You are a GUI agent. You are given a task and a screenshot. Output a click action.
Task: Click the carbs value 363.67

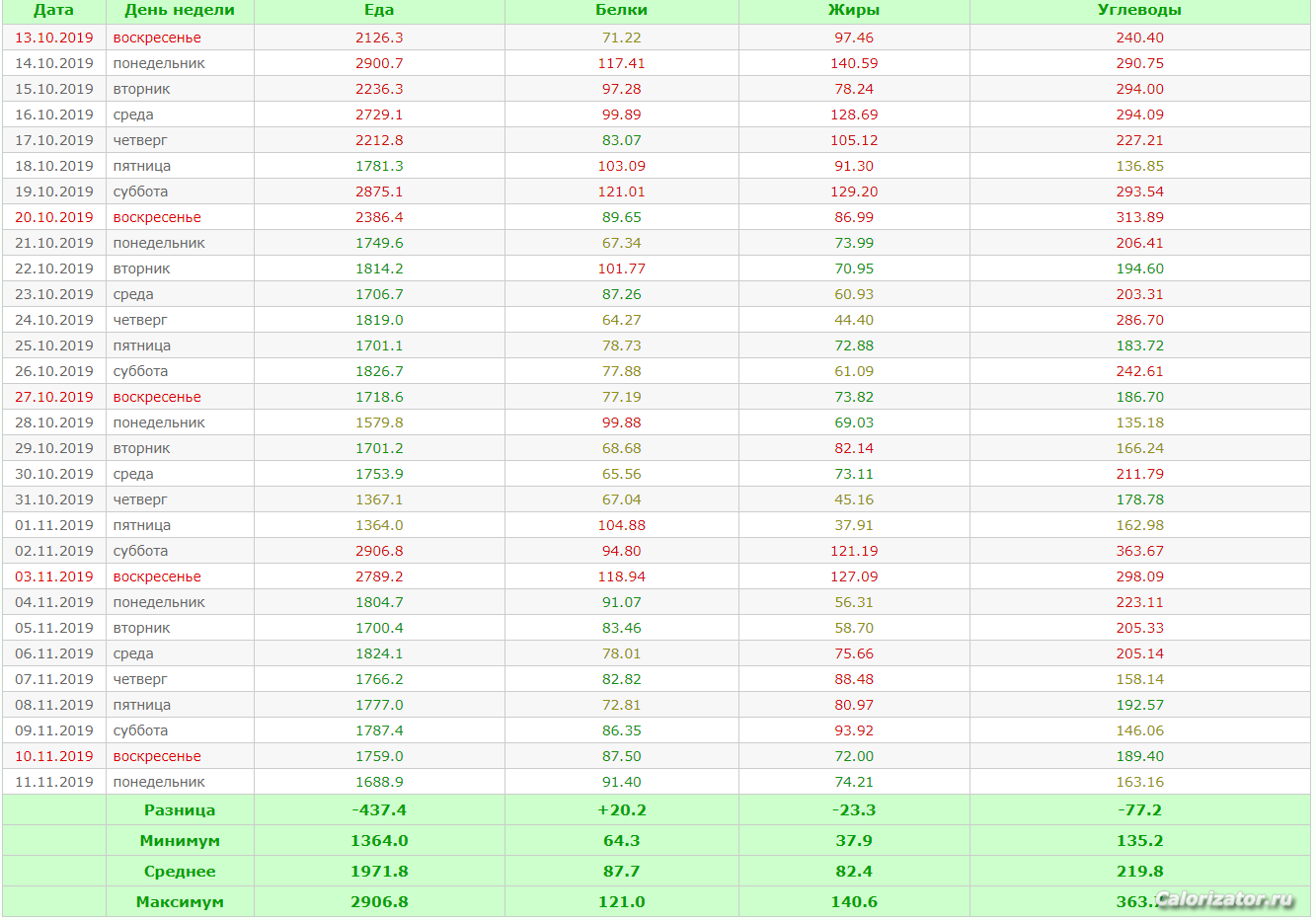(x=1139, y=551)
